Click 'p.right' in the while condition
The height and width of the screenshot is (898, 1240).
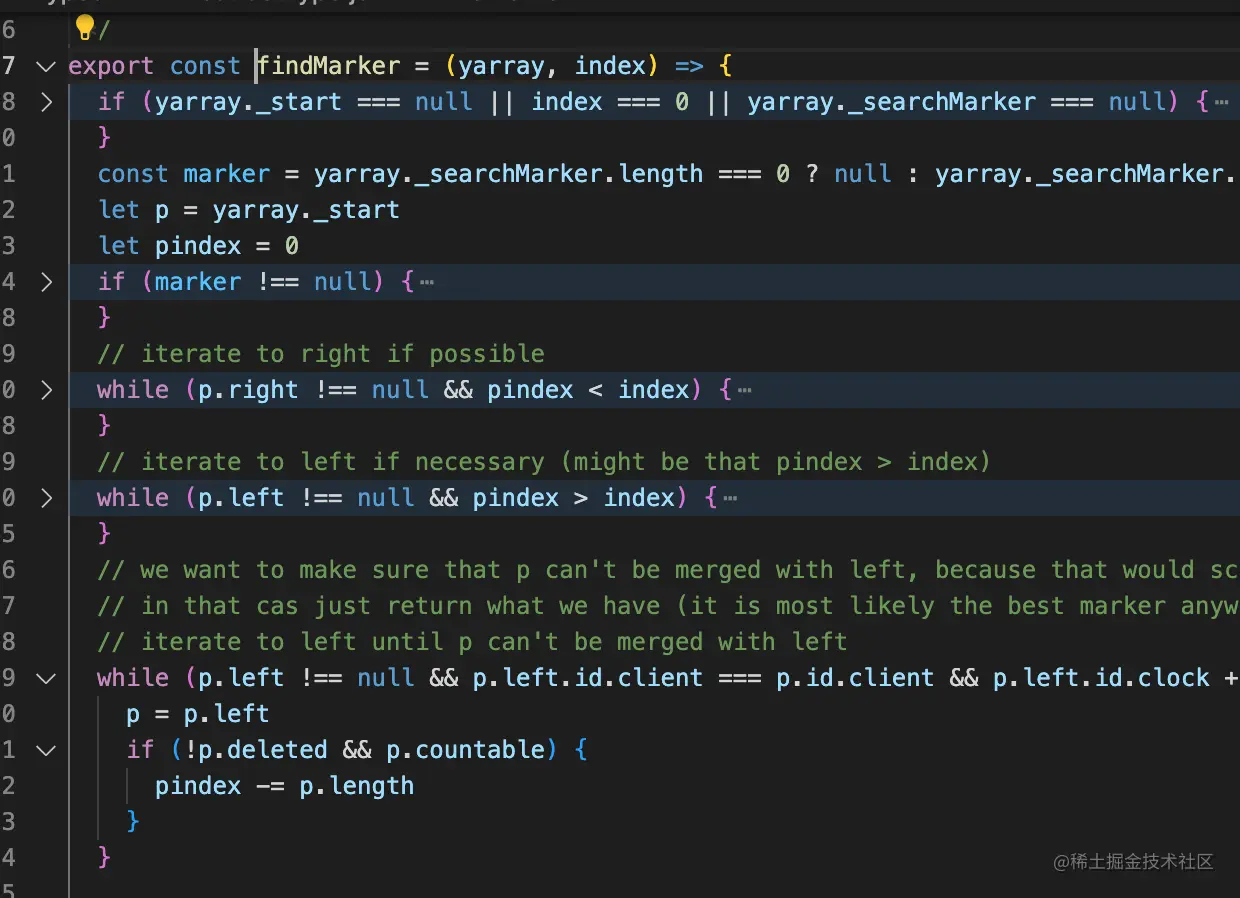click(249, 390)
